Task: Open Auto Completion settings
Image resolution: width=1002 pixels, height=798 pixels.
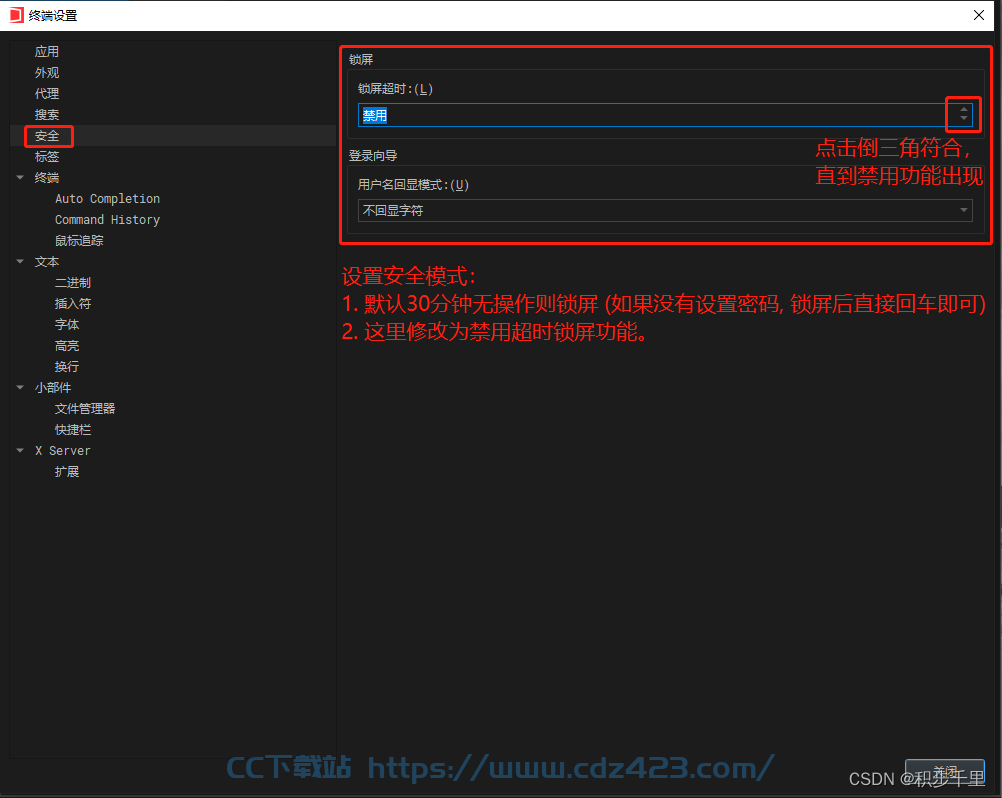Action: 107,199
